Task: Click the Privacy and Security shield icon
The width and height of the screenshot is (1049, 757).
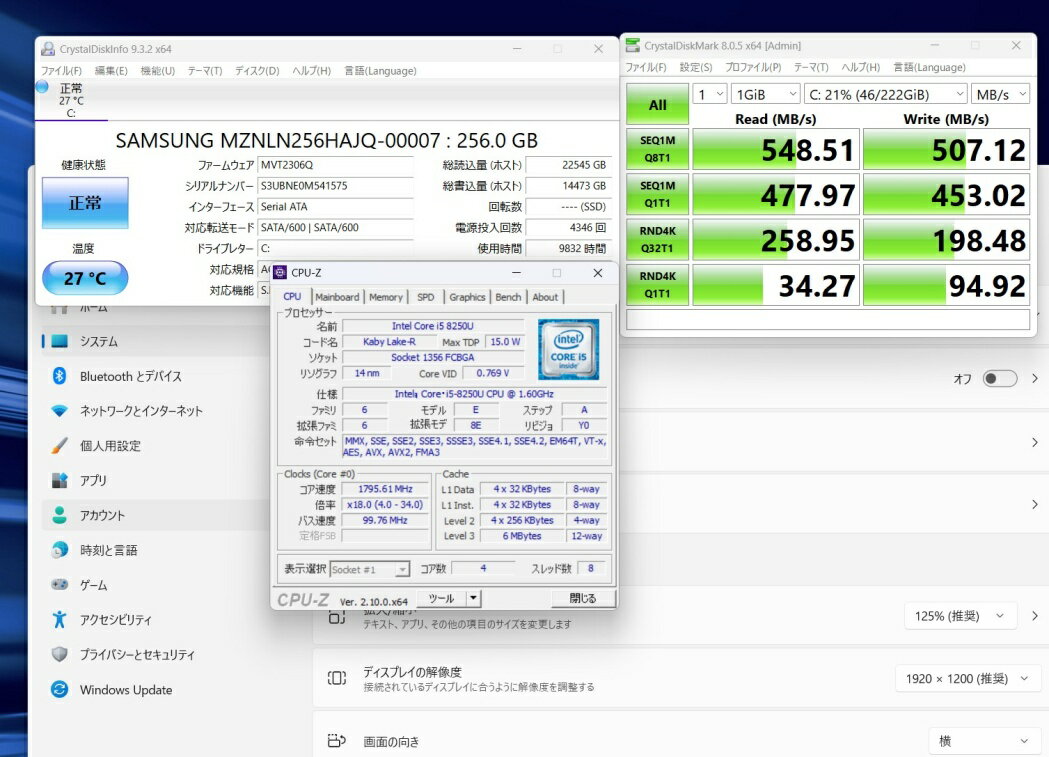Action: [59, 655]
